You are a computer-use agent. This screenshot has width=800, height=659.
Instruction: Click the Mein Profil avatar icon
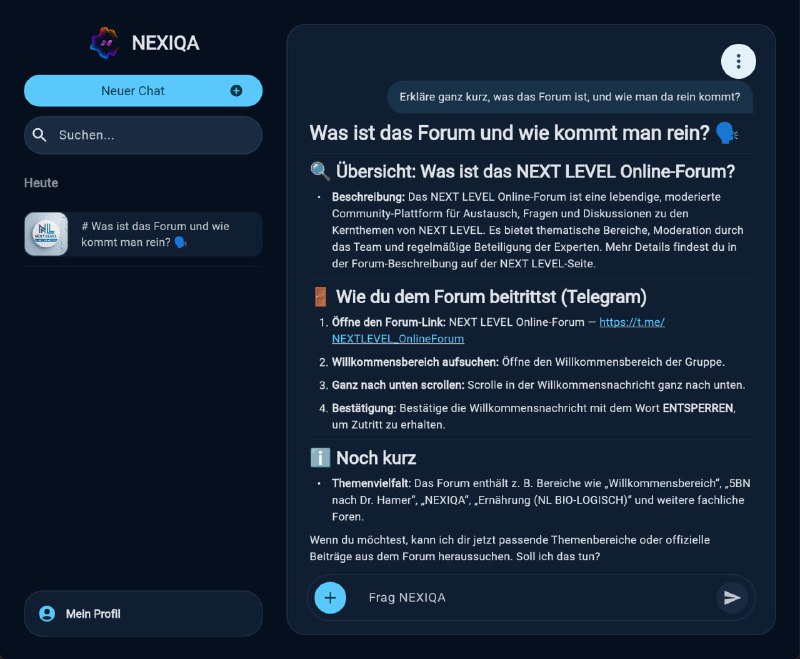coord(47,614)
